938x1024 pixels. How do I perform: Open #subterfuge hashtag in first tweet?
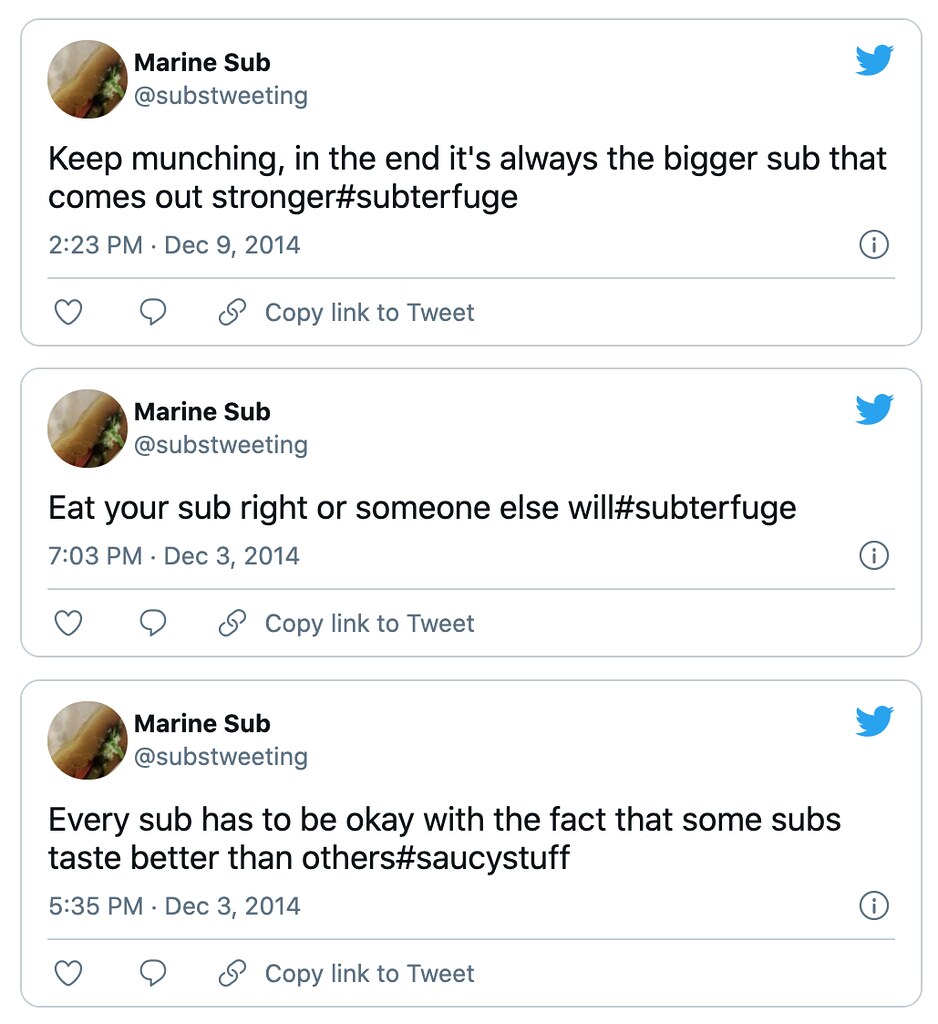click(x=426, y=197)
